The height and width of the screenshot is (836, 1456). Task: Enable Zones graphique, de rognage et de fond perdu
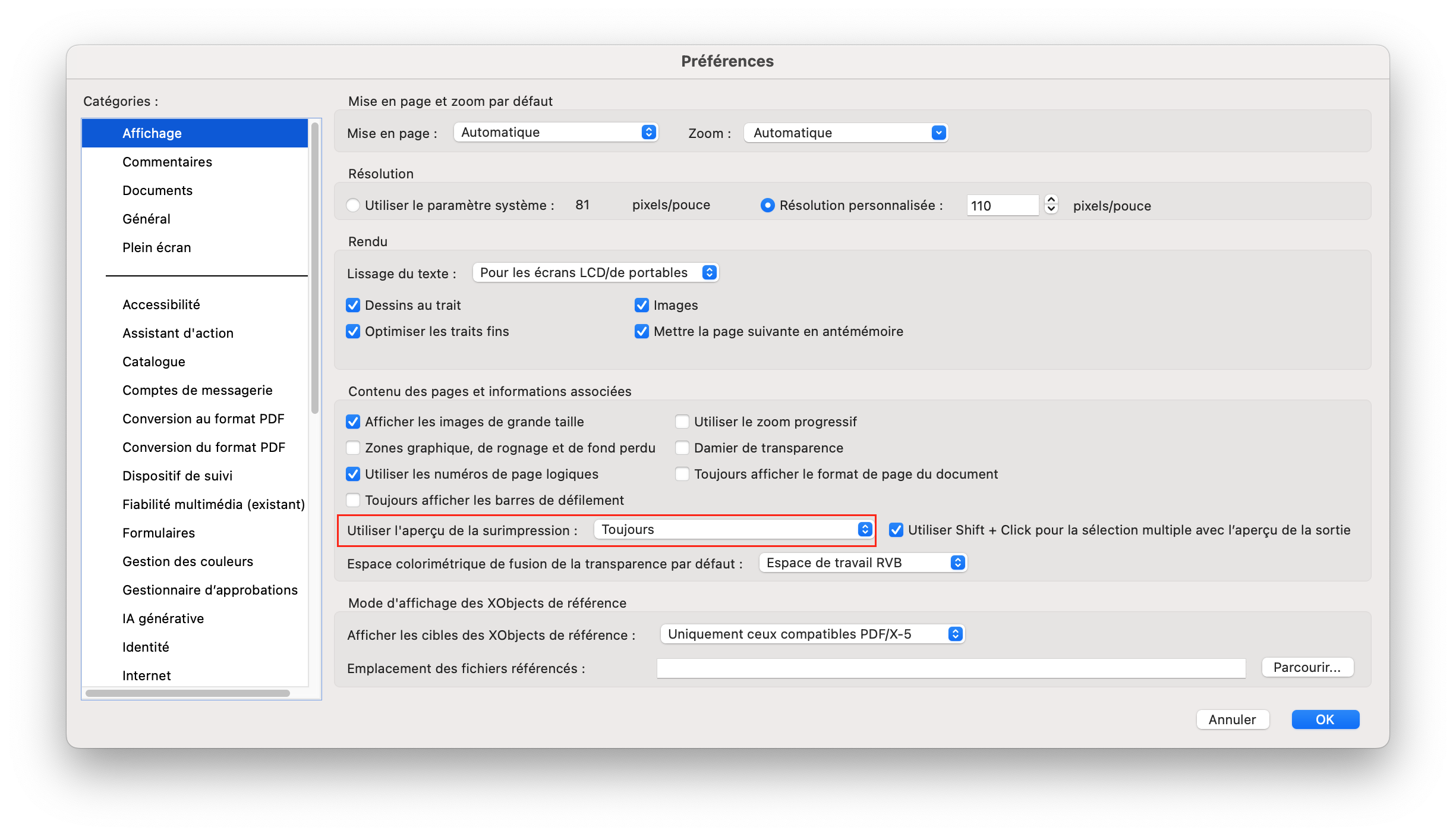click(x=353, y=448)
